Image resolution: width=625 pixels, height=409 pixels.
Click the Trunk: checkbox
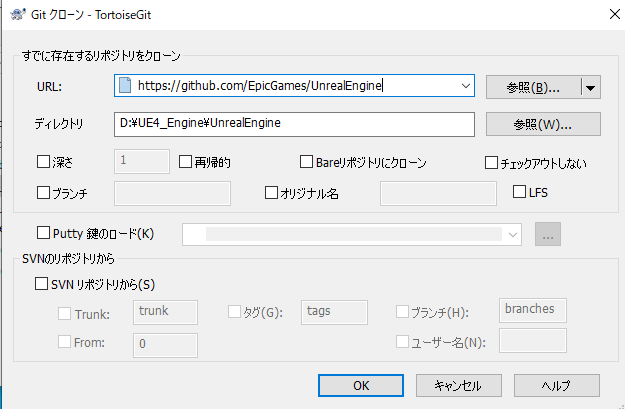(65, 313)
